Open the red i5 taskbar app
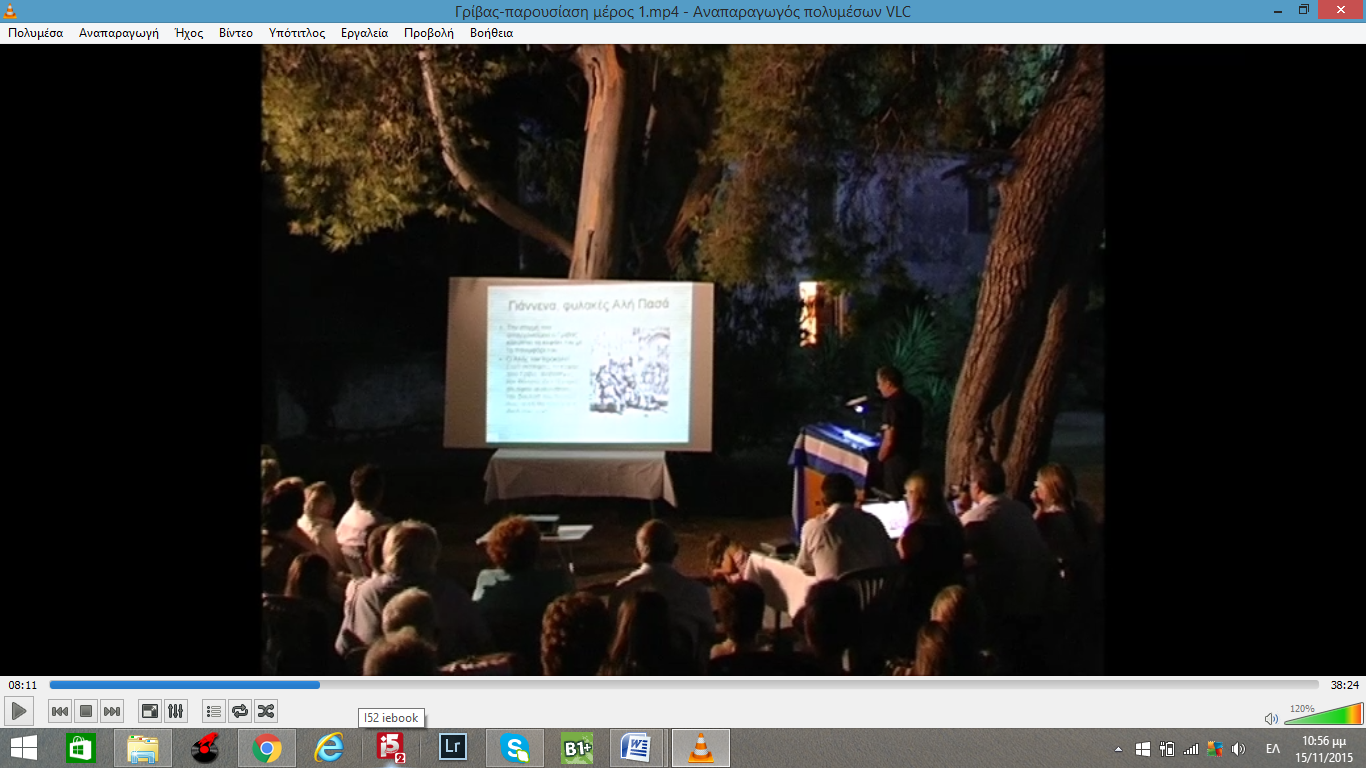The width and height of the screenshot is (1366, 768). [391, 748]
